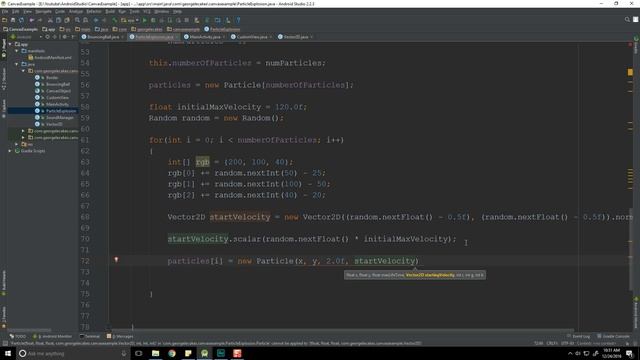Switch to Vector2D.java tab
640x360 pixels.
[x=296, y=37]
